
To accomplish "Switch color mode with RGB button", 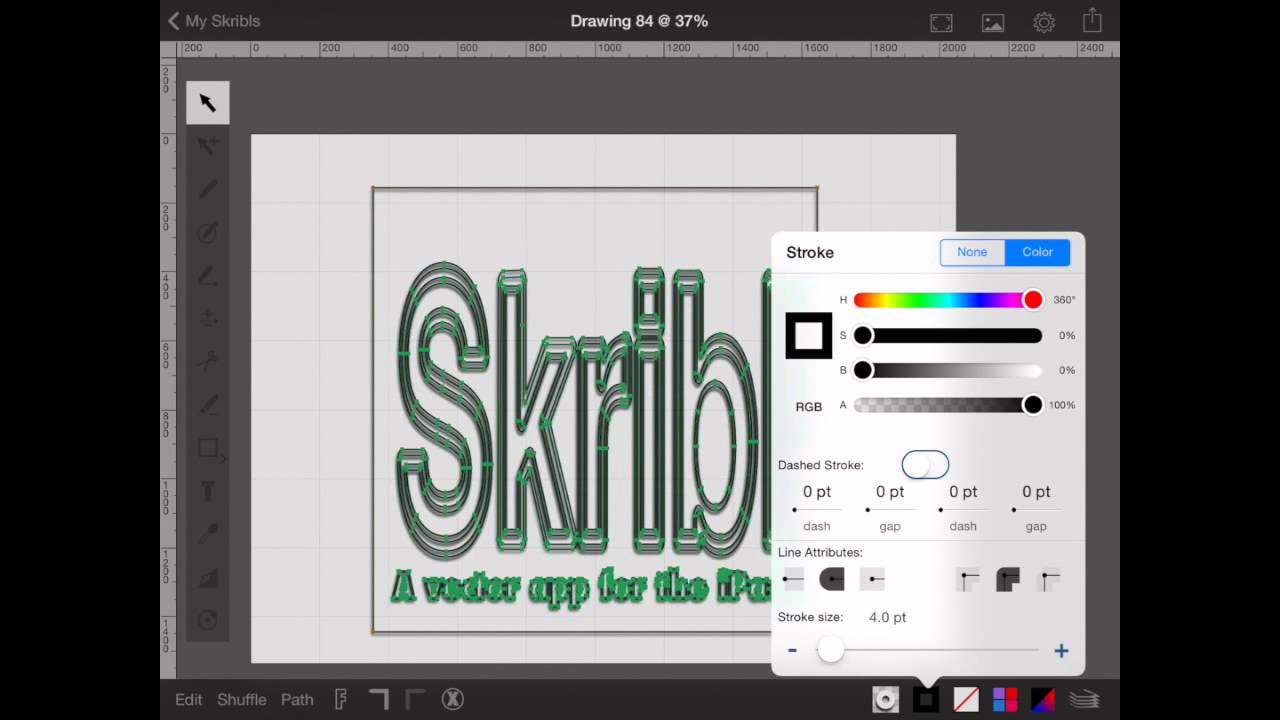I will coord(808,407).
